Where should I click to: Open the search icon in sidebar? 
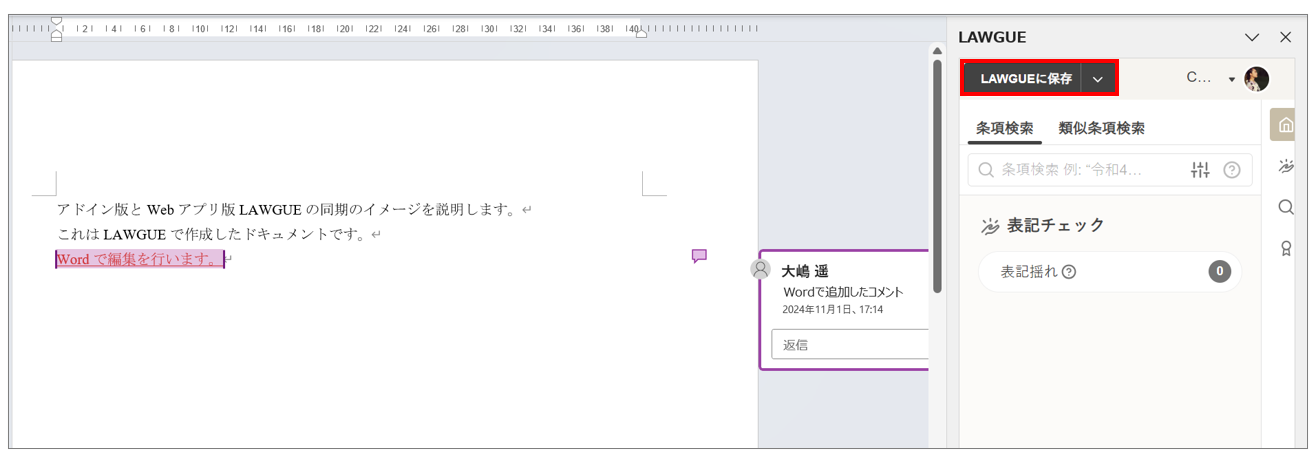click(1286, 207)
